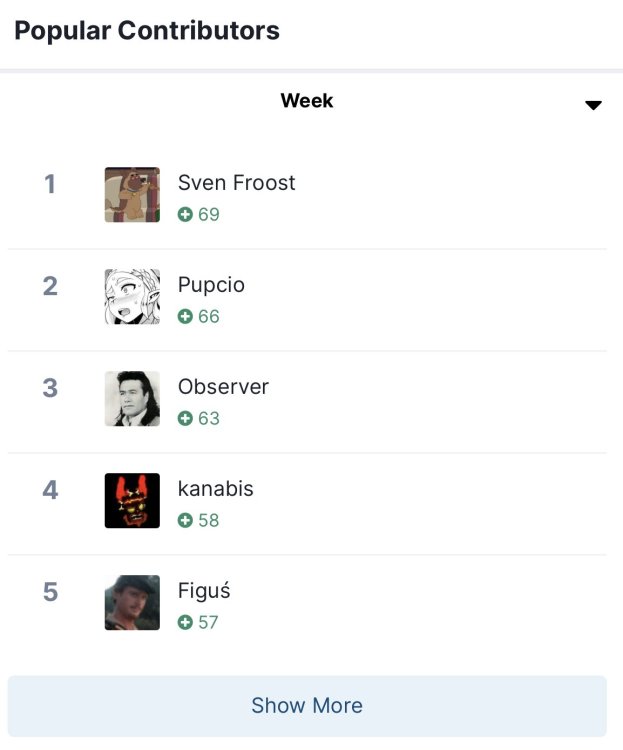Select the Figuś contributor name
The image size is (623, 750).
[x=204, y=591]
